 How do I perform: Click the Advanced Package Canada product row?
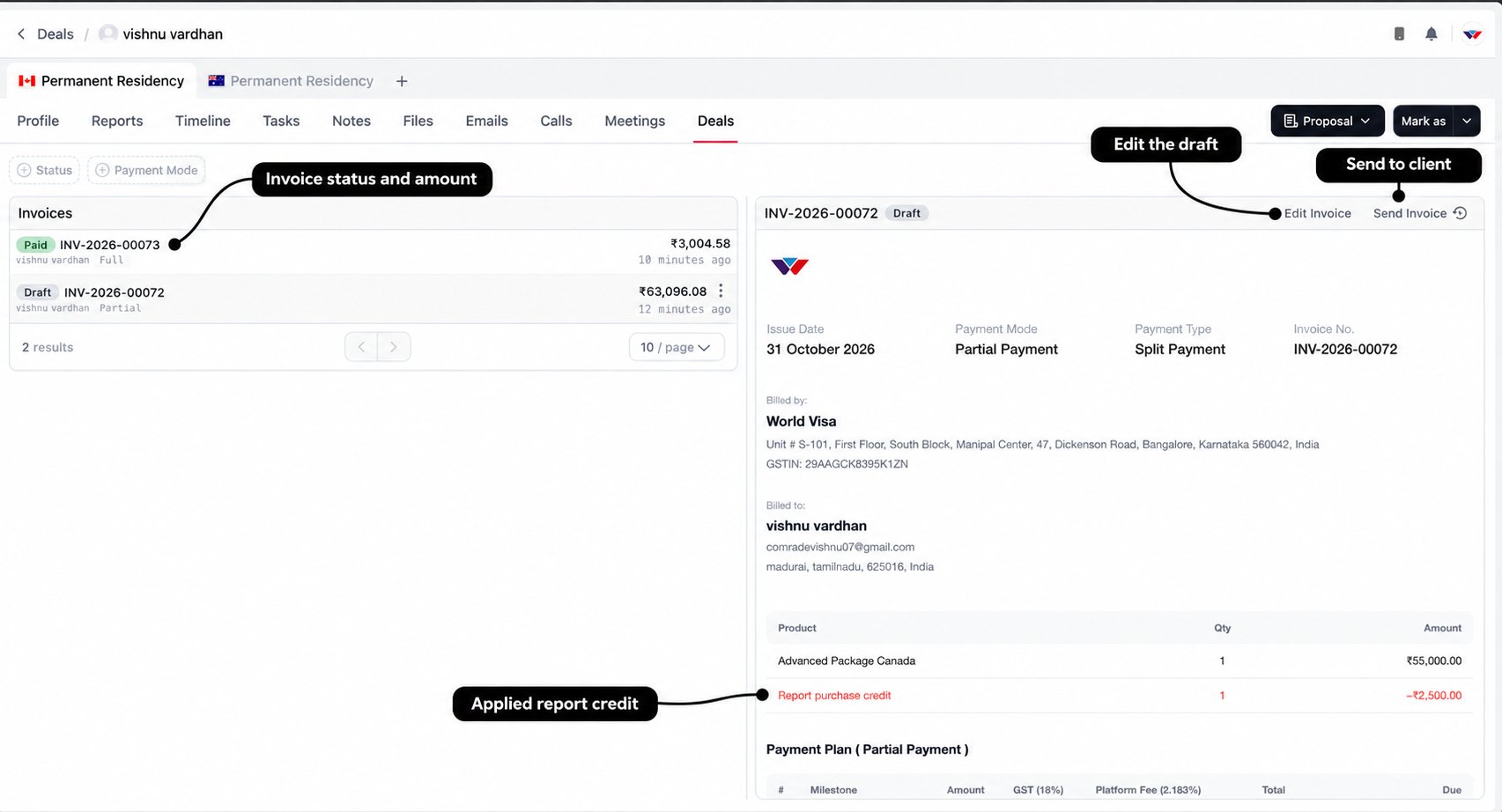pyautogui.click(x=1119, y=661)
